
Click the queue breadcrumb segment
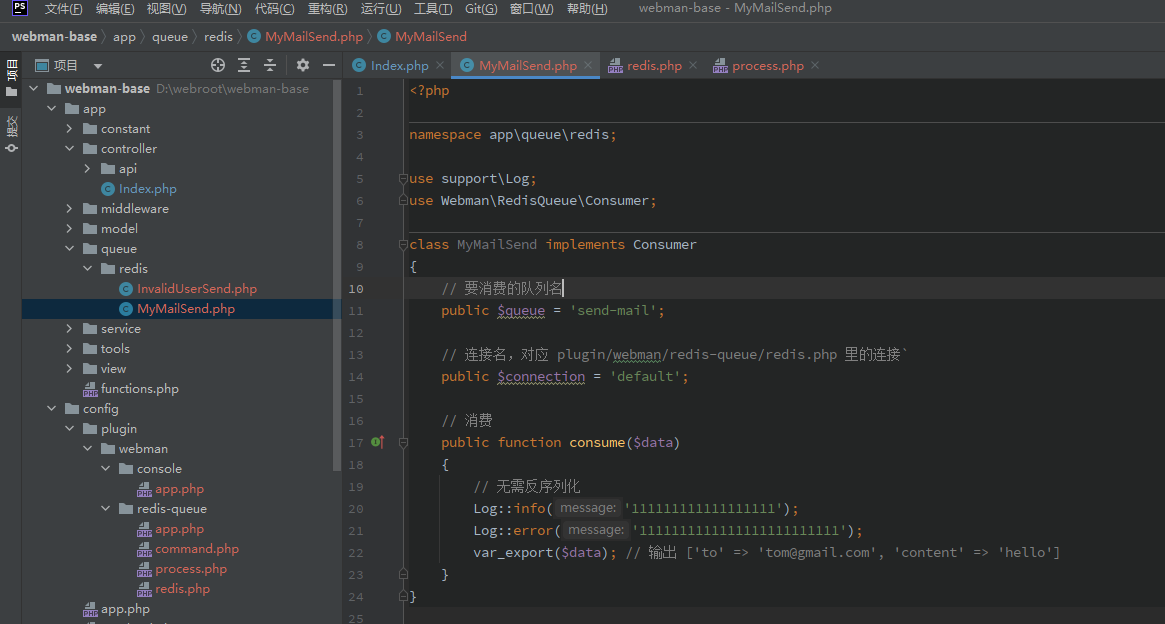point(169,36)
